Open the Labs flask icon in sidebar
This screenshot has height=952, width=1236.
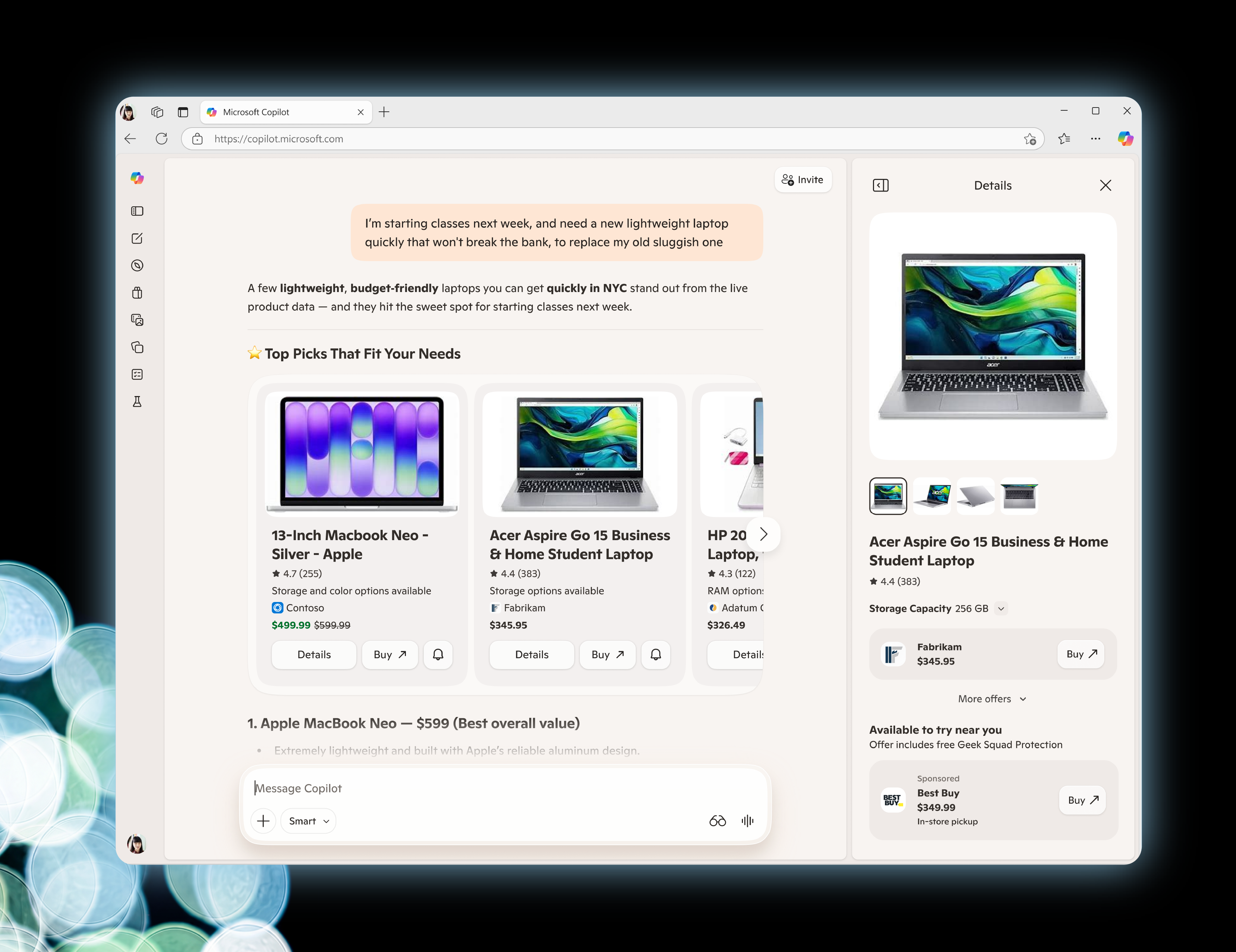click(137, 401)
